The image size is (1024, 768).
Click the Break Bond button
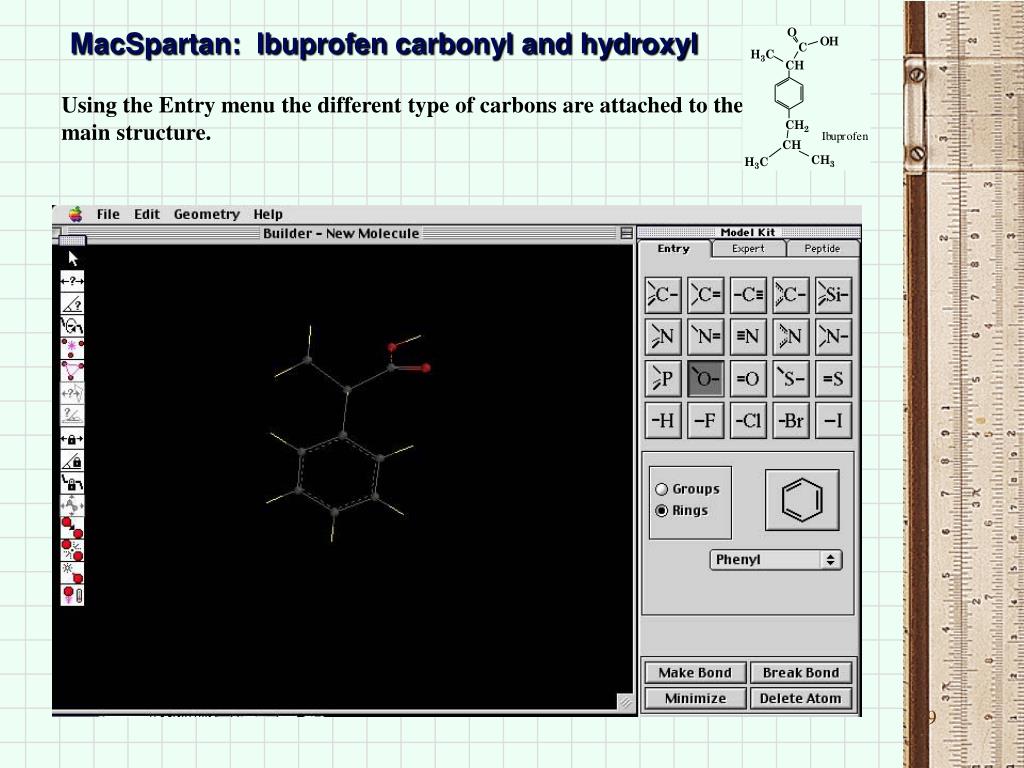pos(801,673)
